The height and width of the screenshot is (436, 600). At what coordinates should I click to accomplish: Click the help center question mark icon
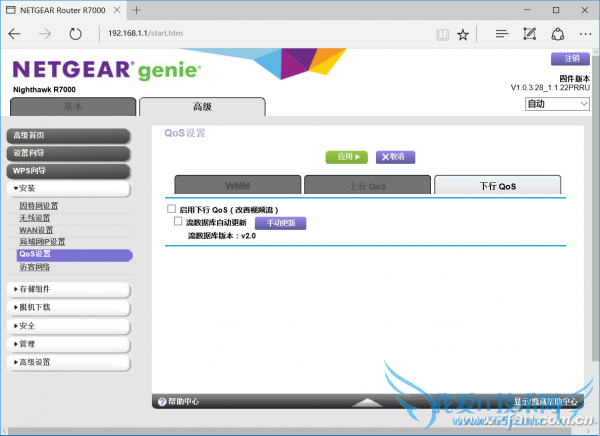(162, 402)
